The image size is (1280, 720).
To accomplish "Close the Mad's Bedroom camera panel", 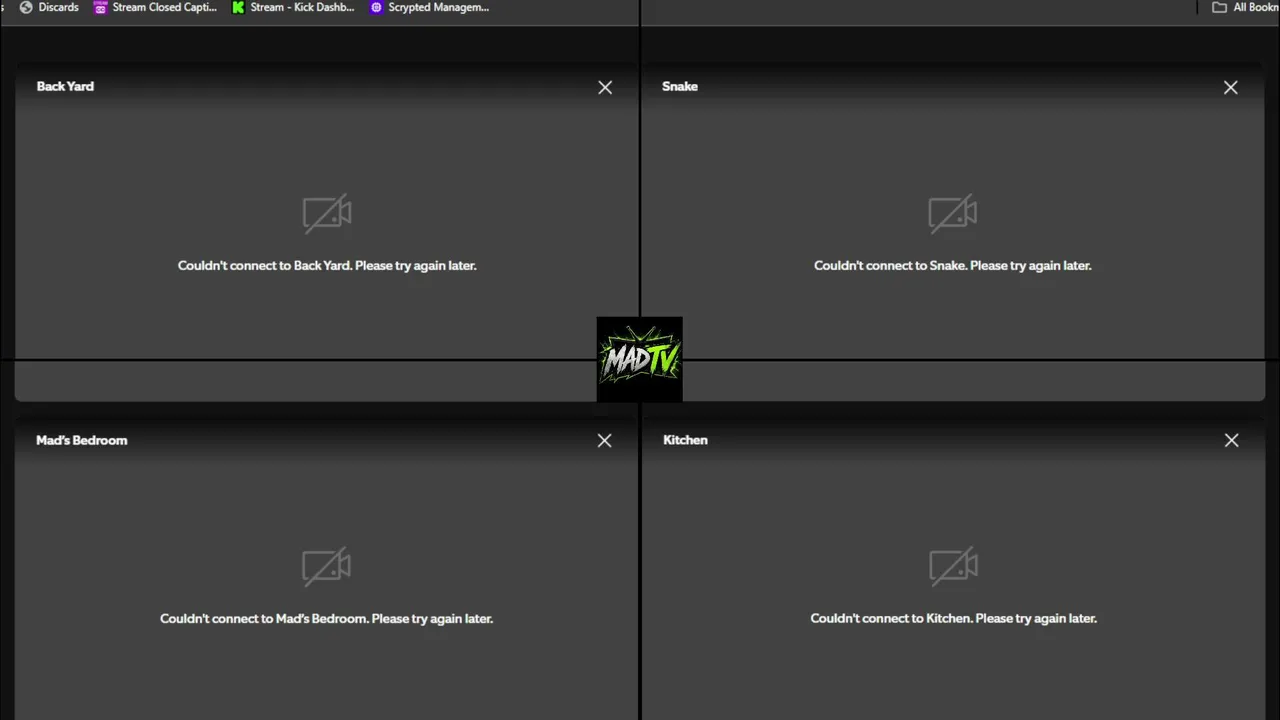I will click(x=604, y=441).
